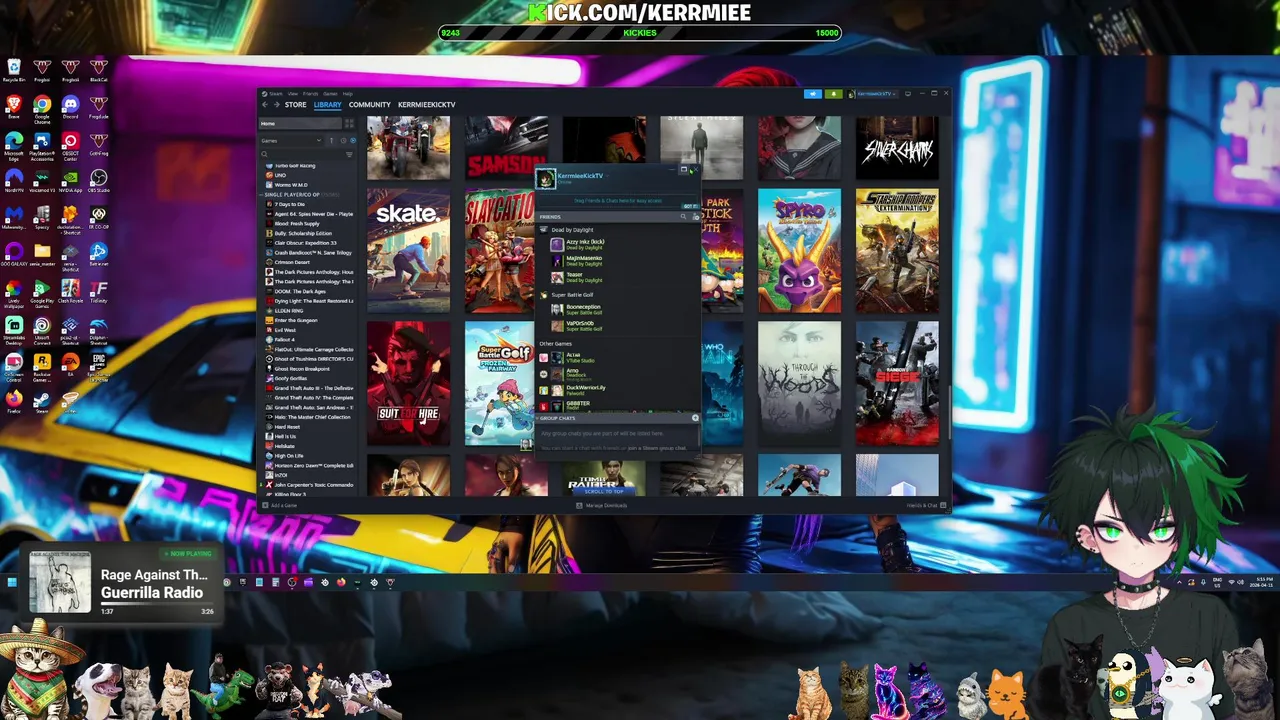Click the blue announcements button in Steam header
The width and height of the screenshot is (1280, 720).
813,94
